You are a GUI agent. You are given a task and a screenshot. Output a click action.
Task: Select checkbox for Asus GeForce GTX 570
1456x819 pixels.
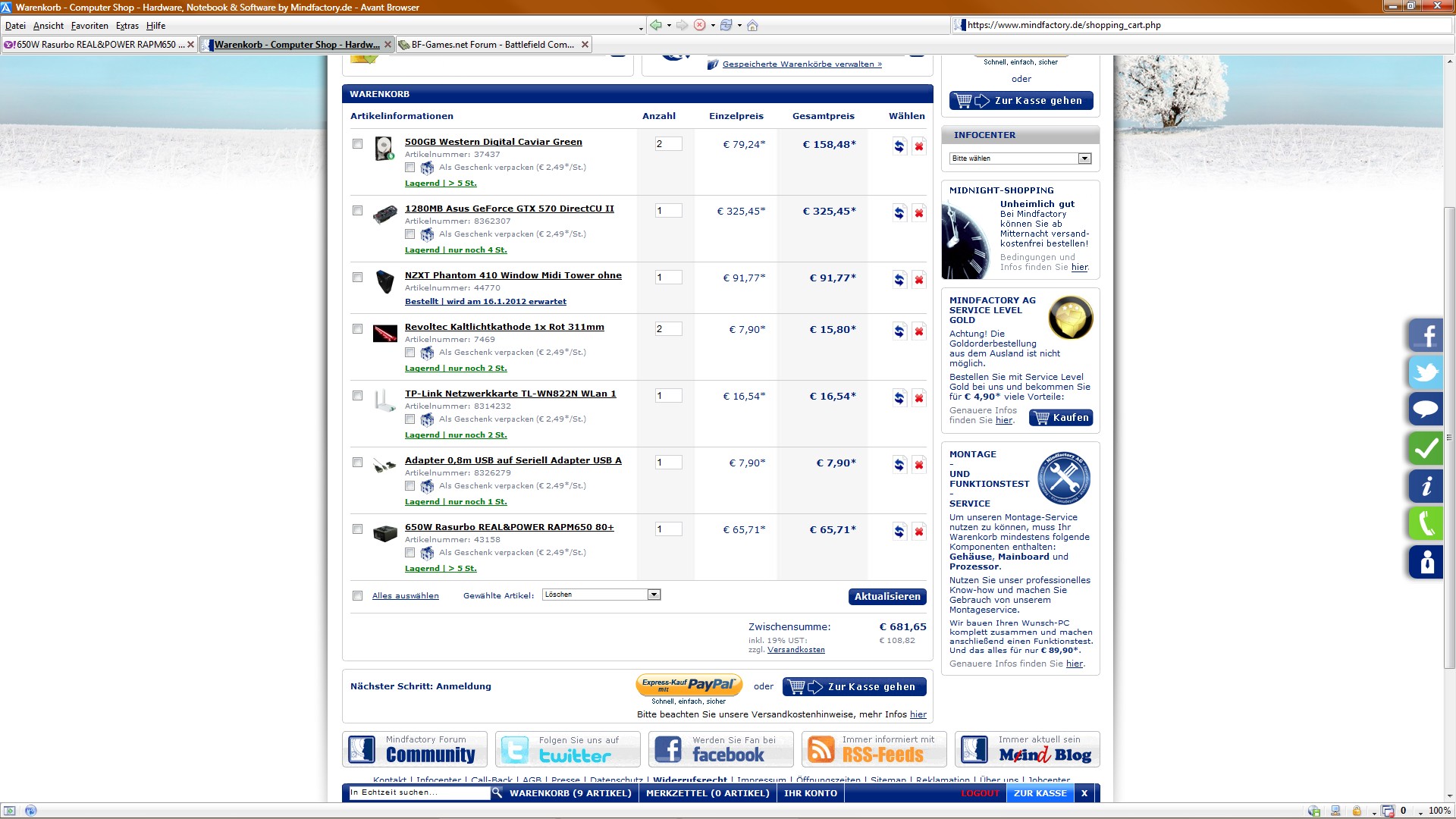pos(357,210)
